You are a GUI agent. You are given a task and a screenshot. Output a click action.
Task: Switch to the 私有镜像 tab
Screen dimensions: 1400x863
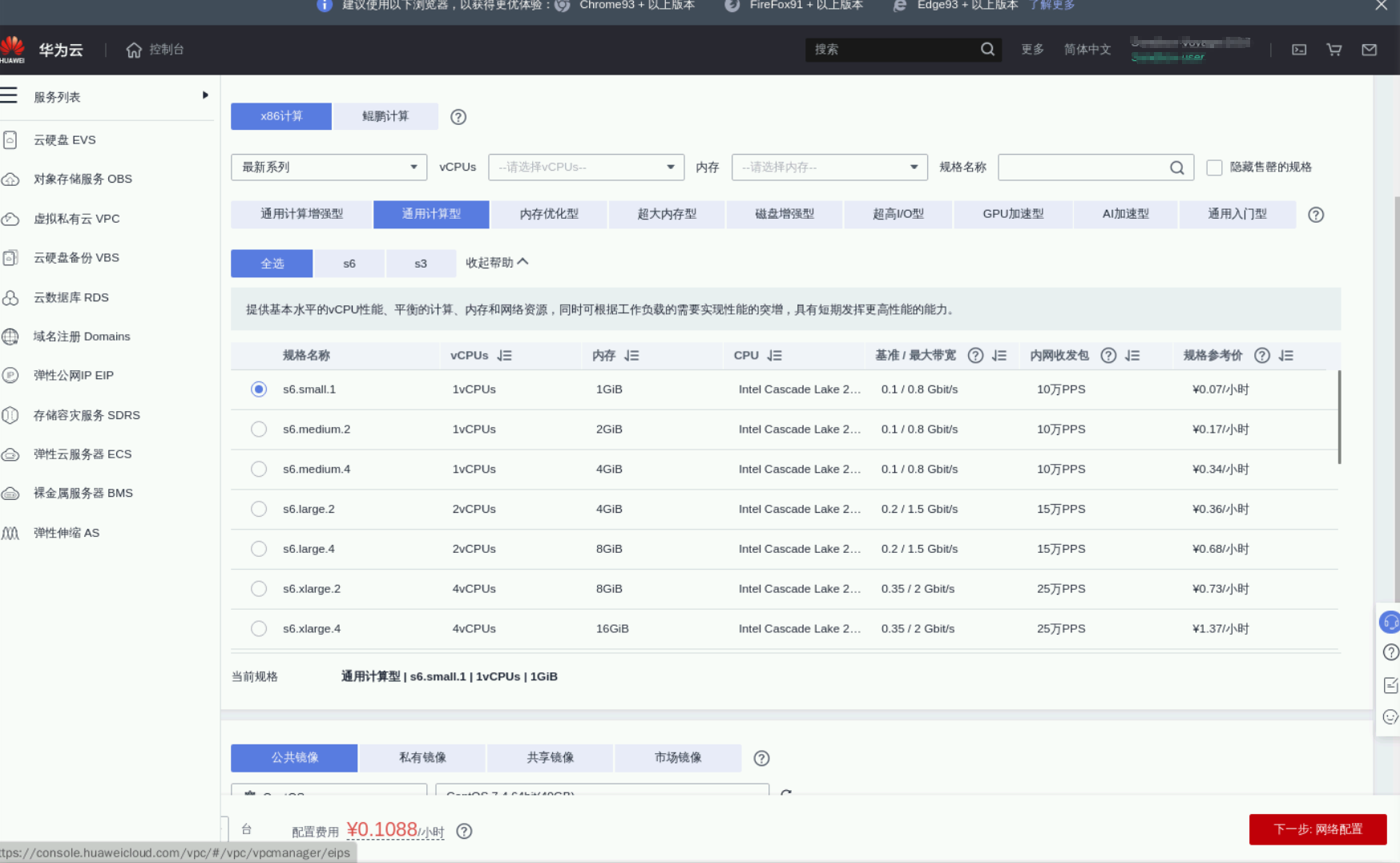click(x=422, y=758)
